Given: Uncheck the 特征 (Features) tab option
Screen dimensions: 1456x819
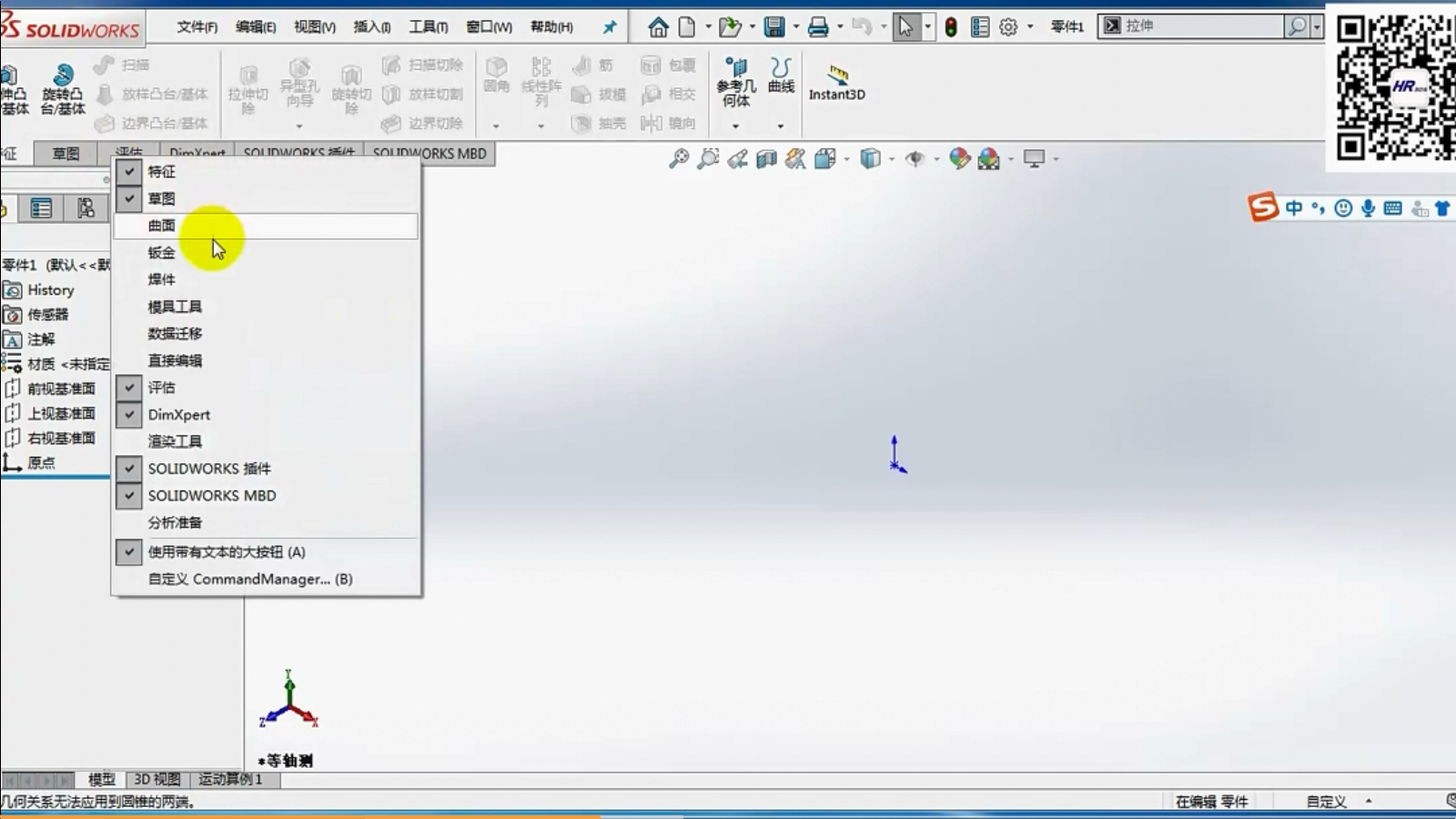Looking at the screenshot, I should (x=162, y=172).
